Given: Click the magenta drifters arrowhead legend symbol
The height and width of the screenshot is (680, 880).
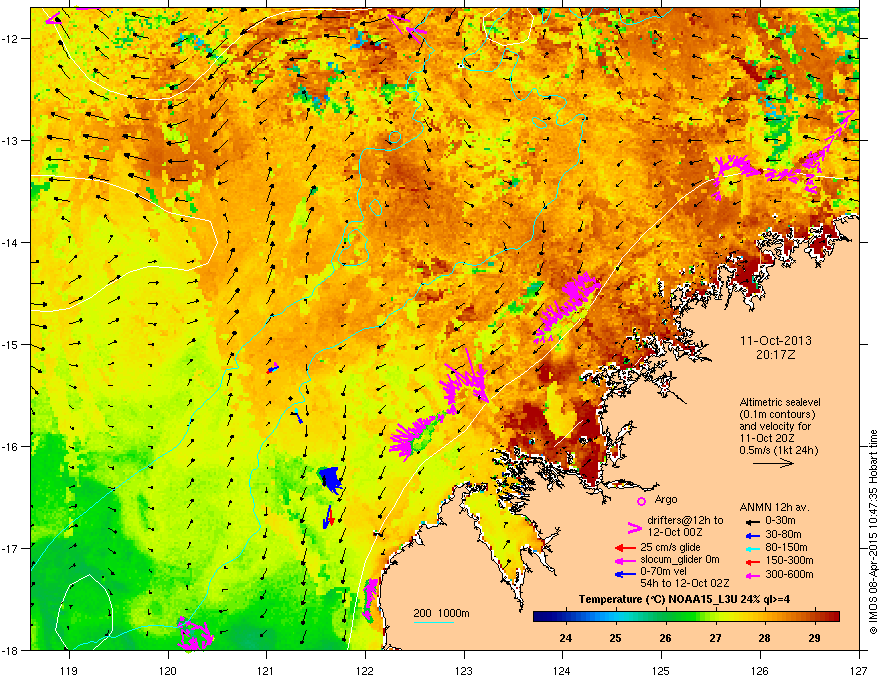Looking at the screenshot, I should (x=635, y=528).
